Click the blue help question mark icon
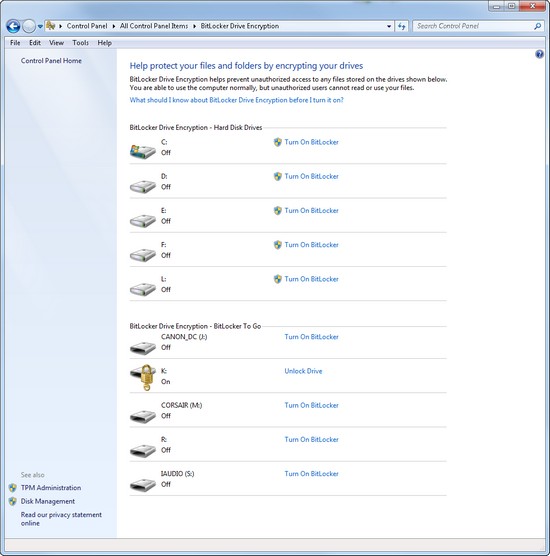Viewport: 550px width, 556px height. pyautogui.click(x=539, y=54)
